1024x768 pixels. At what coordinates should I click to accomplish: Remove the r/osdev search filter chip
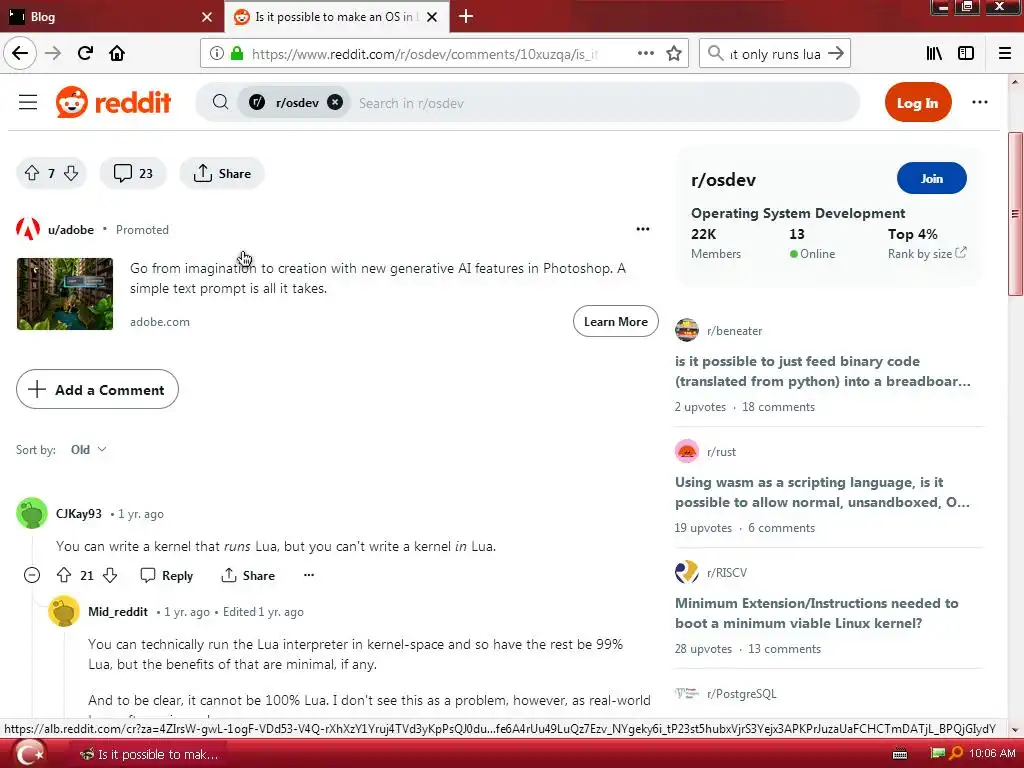[x=335, y=103]
